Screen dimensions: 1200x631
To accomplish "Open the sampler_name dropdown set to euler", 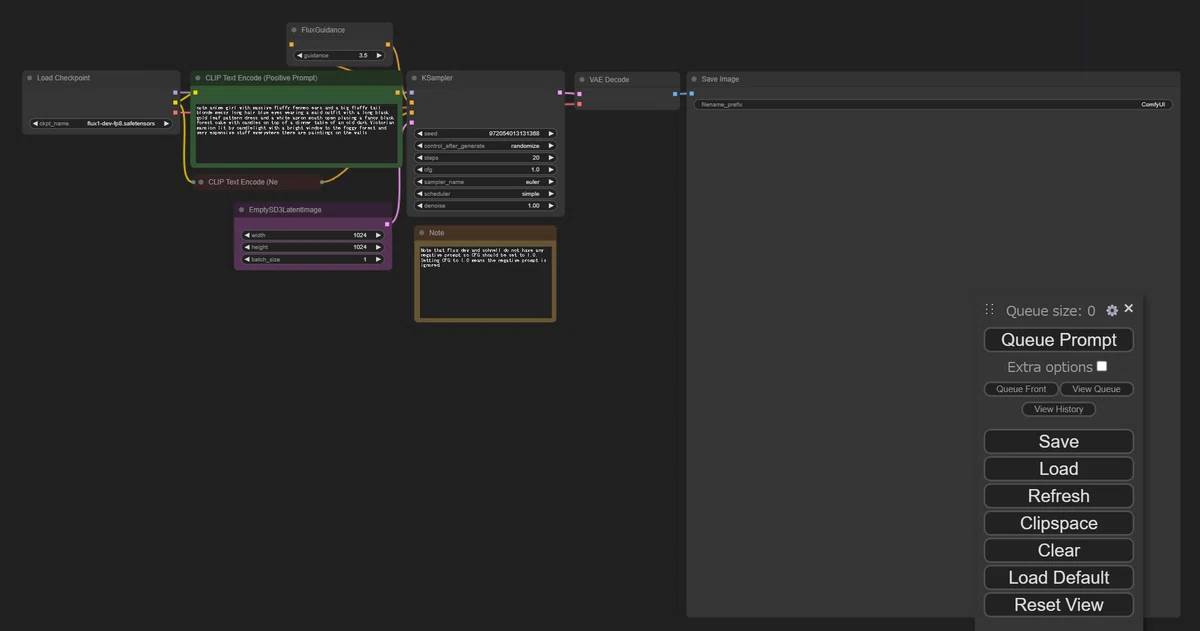I will click(486, 182).
